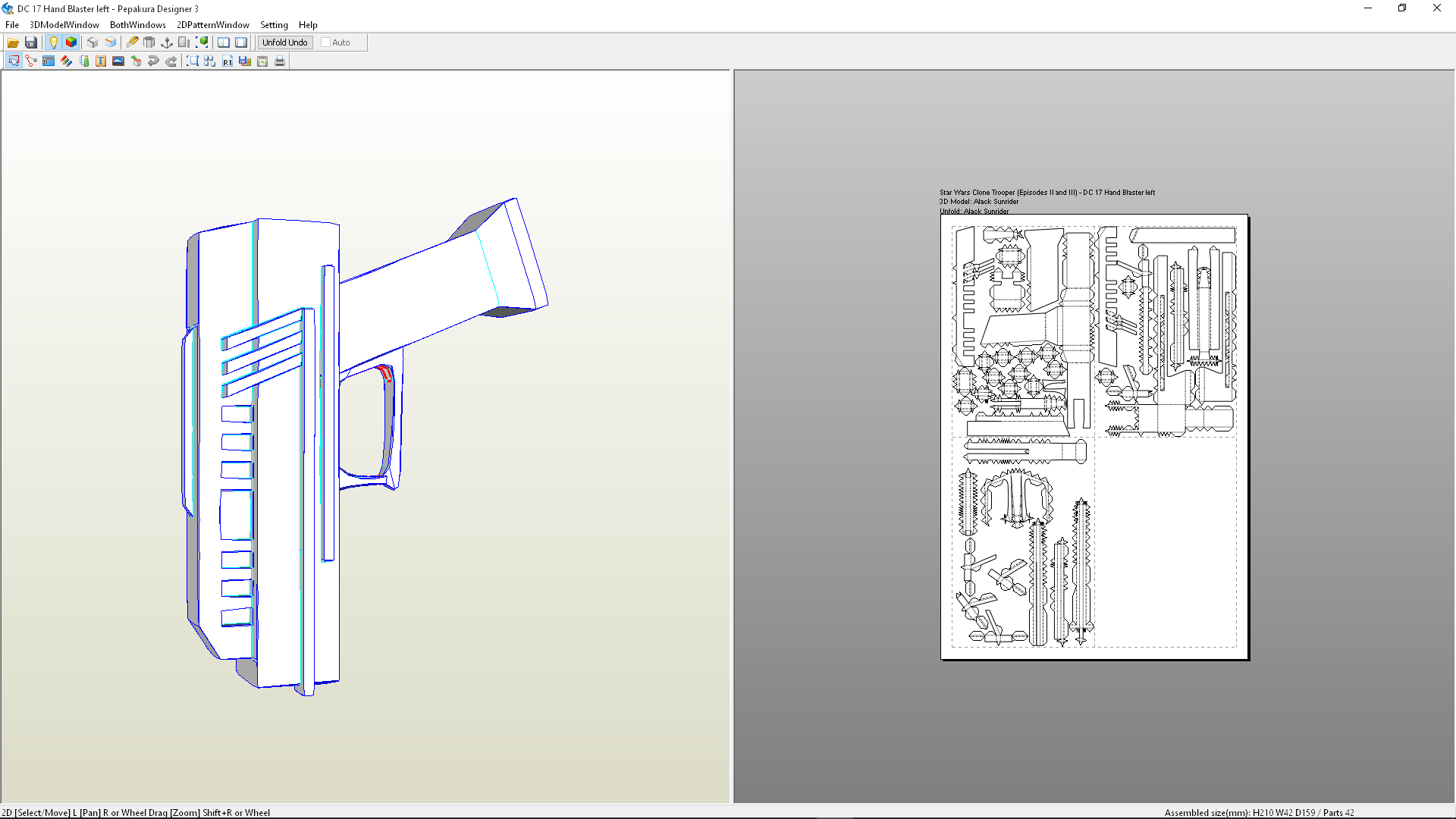Save project with the floppy disk icon
Viewport: 1456px width, 819px height.
31,42
